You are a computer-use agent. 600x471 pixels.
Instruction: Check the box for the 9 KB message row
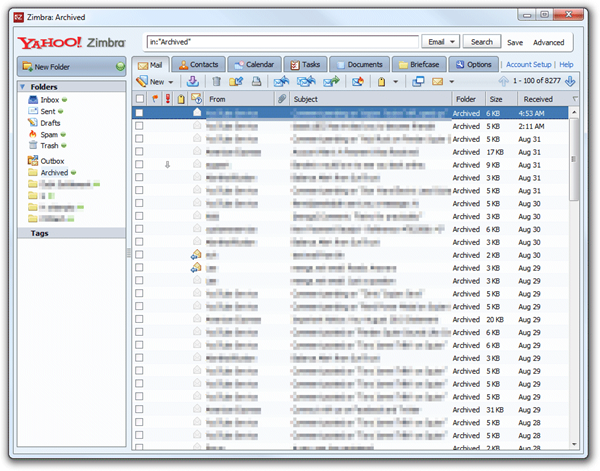(x=139, y=165)
